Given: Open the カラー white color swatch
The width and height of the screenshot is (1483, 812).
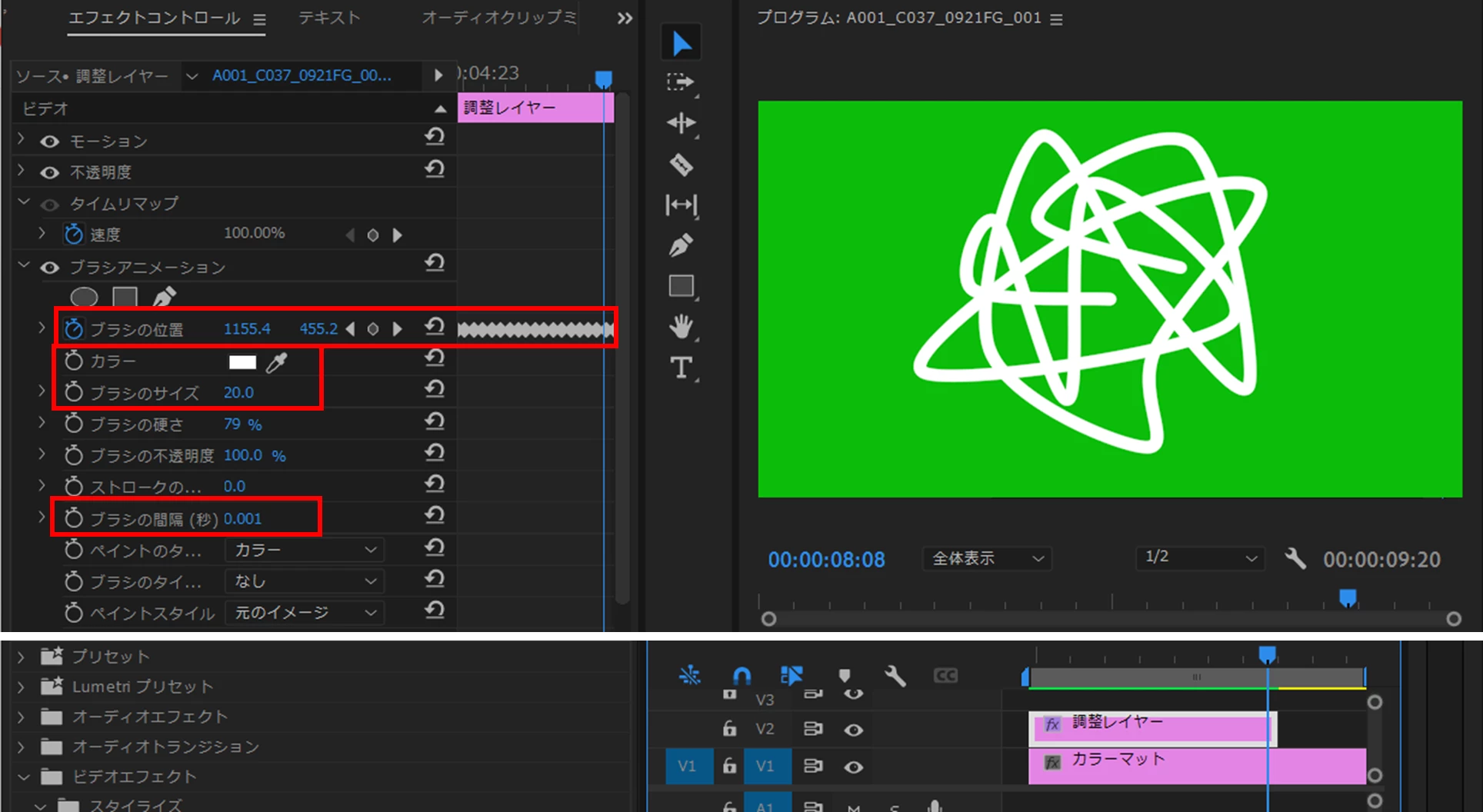Looking at the screenshot, I should coord(242,361).
